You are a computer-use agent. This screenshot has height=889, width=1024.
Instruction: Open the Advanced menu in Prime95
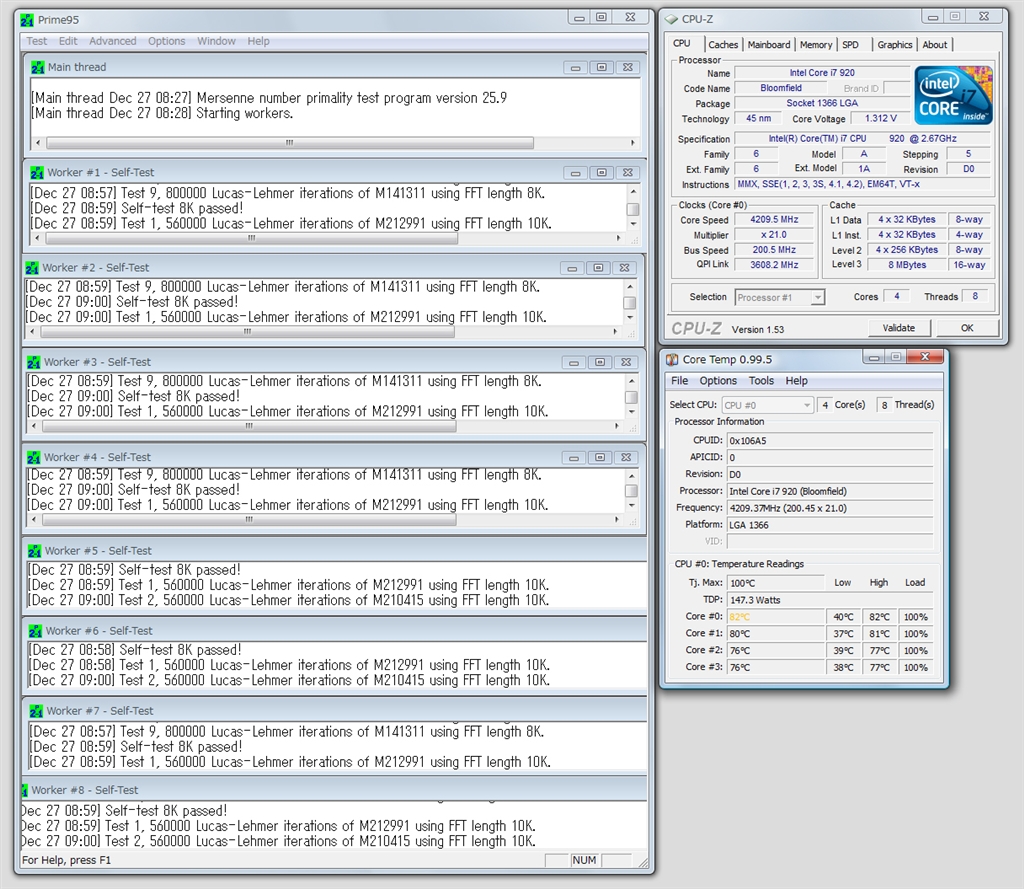click(x=113, y=41)
